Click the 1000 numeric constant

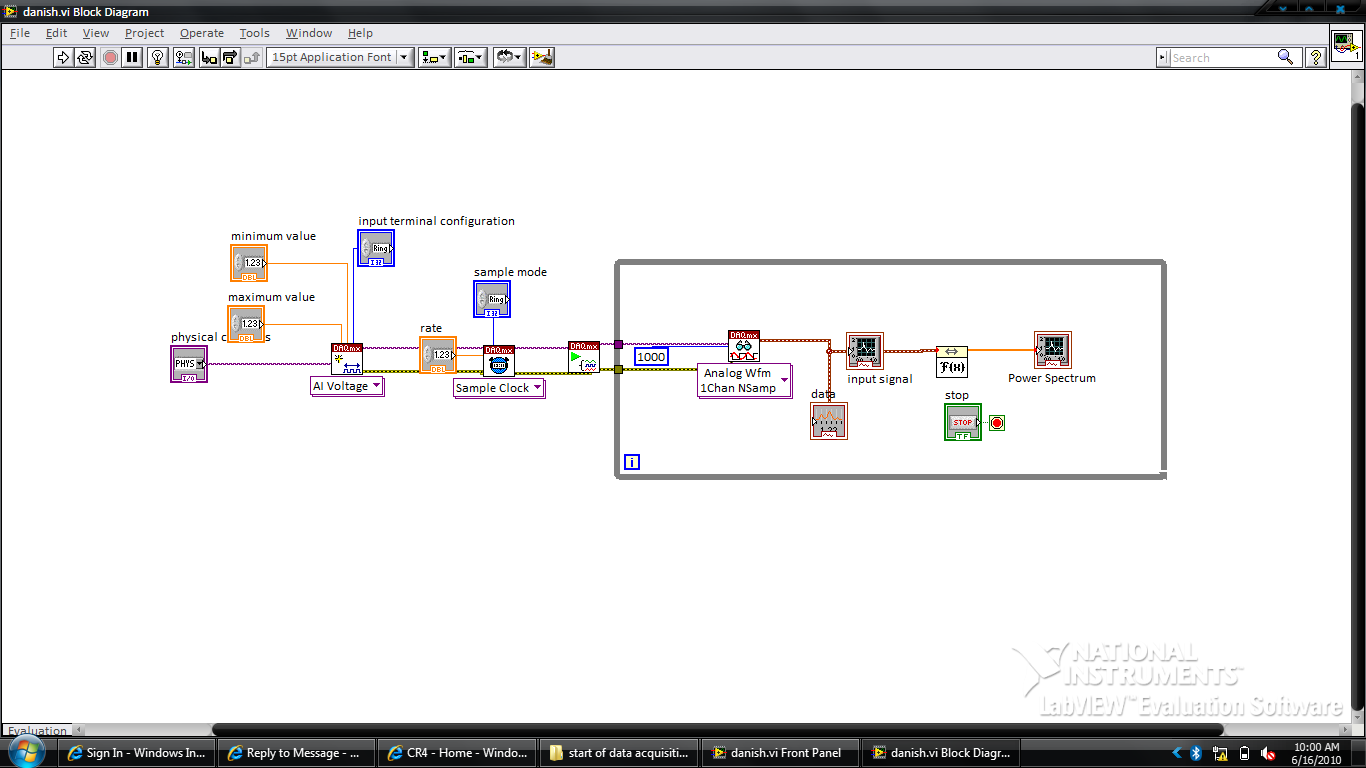pyautogui.click(x=651, y=357)
